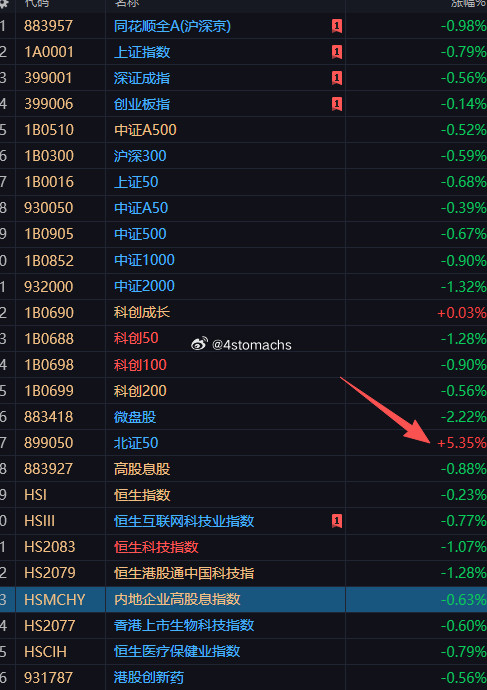Image resolution: width=487 pixels, height=690 pixels.
Task: Open the 上证指数 index name
Action: coord(142,52)
